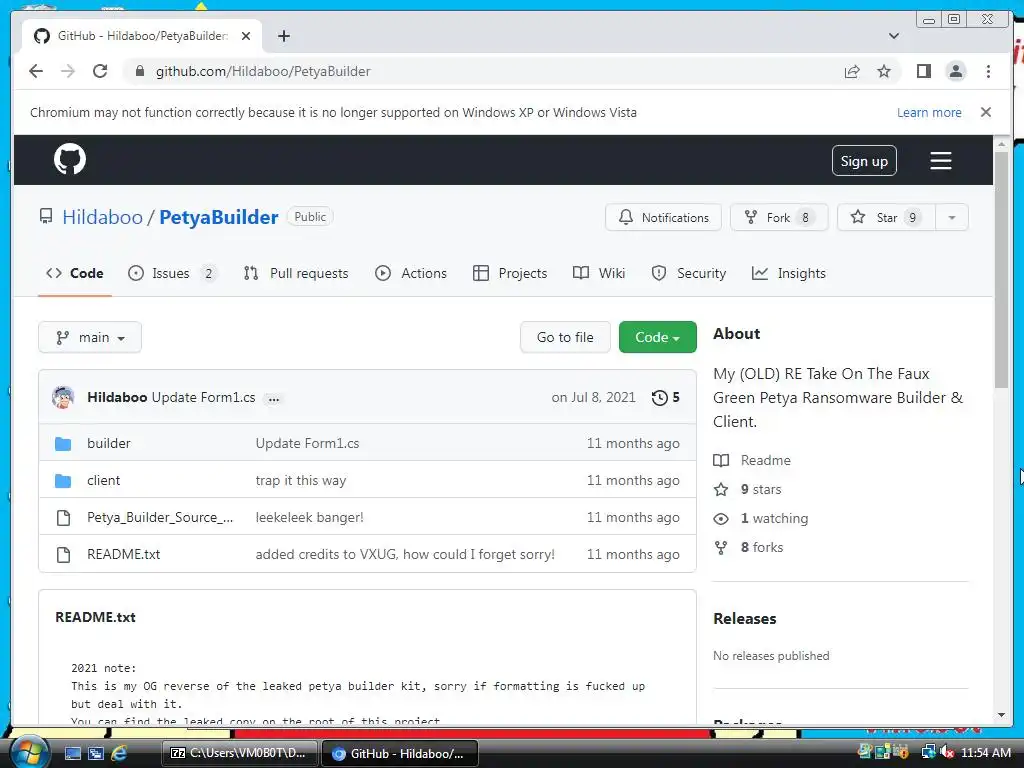
Task: Close the GitHub PetyaBuilder tab
Action: [x=246, y=36]
